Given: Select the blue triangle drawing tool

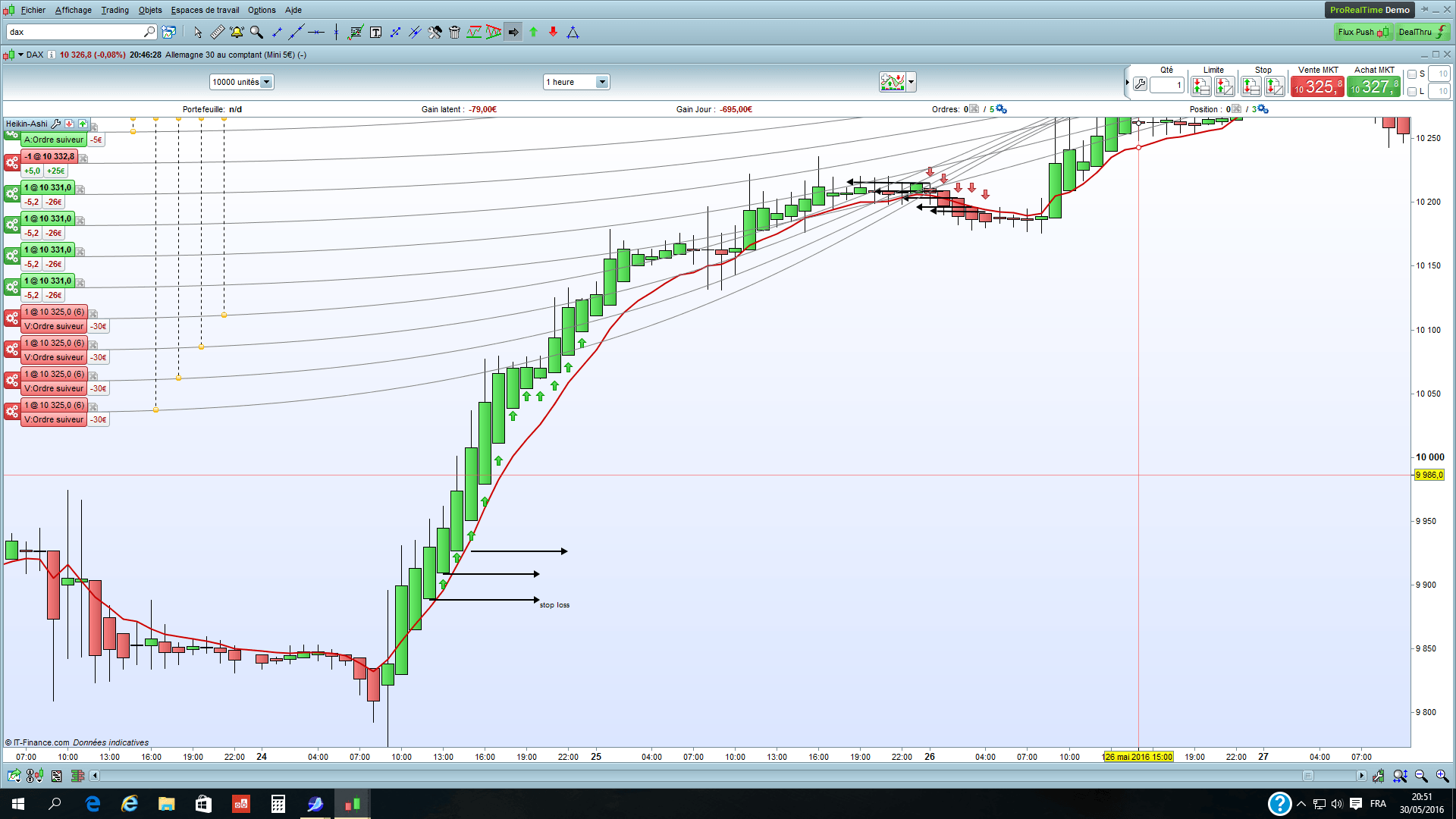Looking at the screenshot, I should (x=573, y=32).
